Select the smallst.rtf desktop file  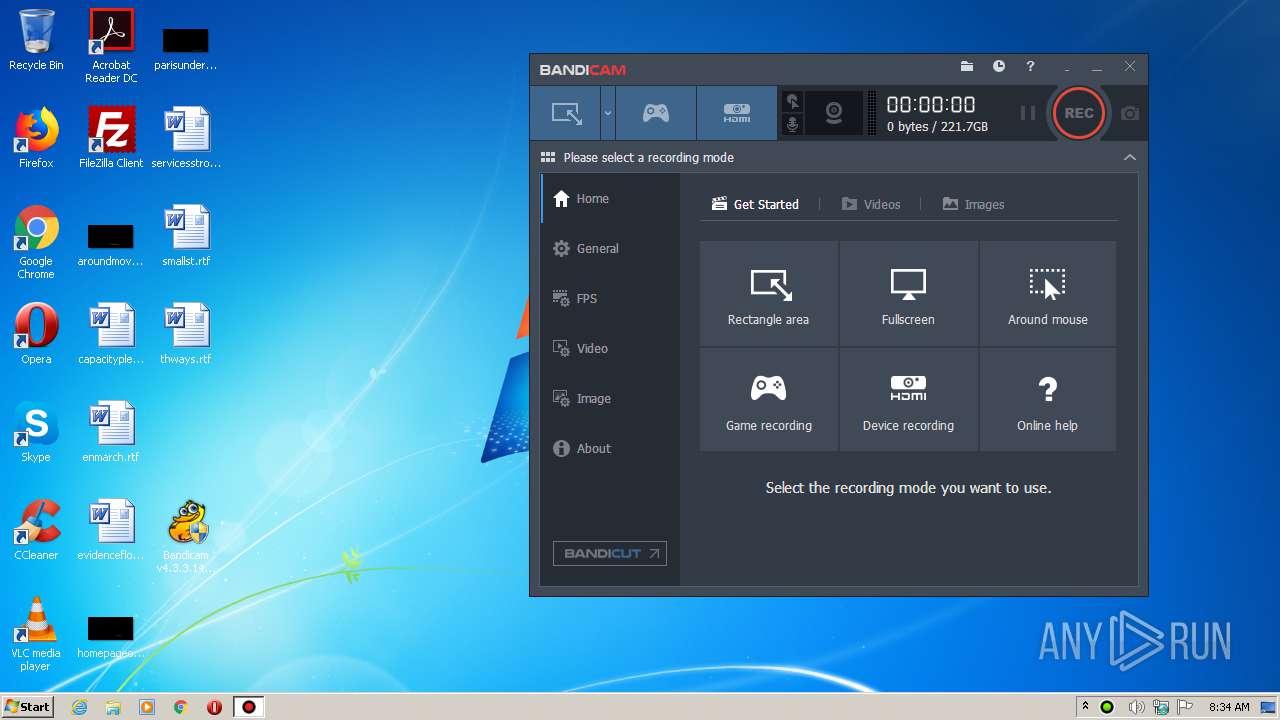click(187, 236)
